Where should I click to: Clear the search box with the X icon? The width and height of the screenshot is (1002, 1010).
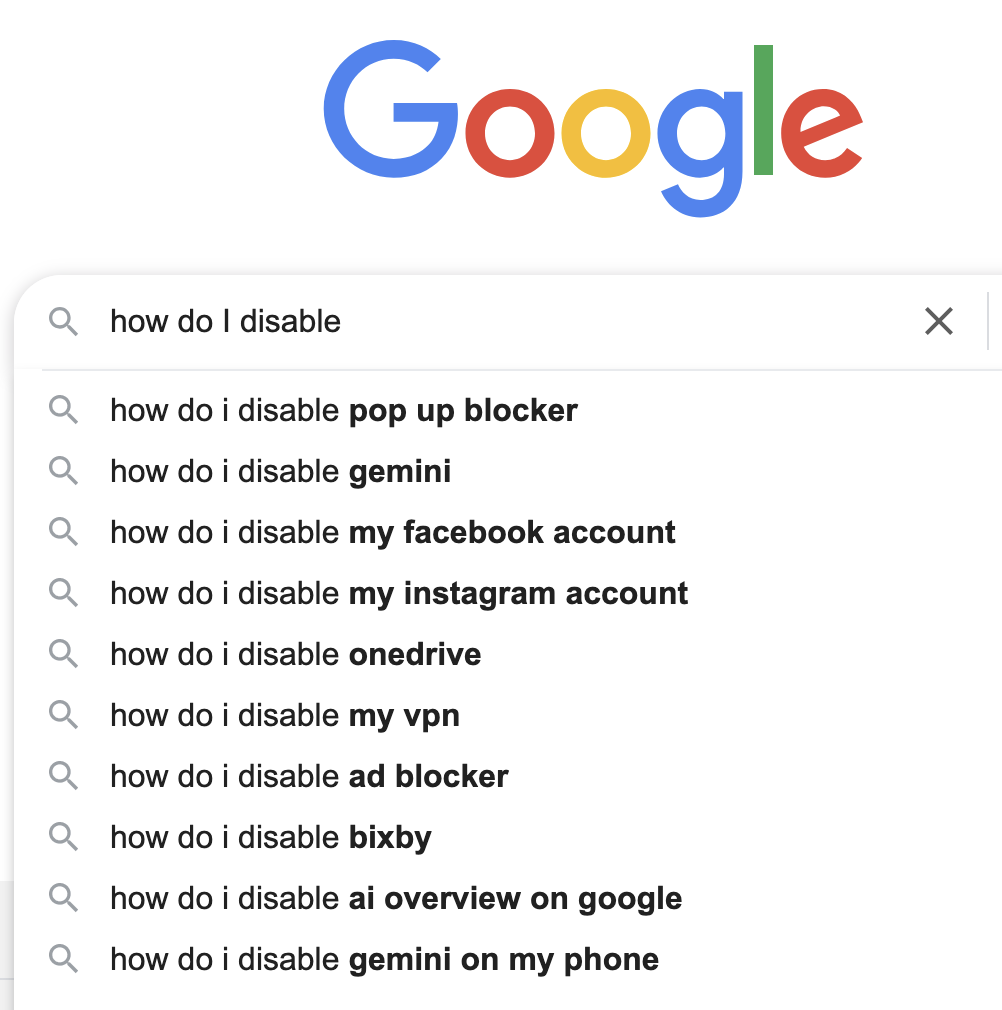938,321
